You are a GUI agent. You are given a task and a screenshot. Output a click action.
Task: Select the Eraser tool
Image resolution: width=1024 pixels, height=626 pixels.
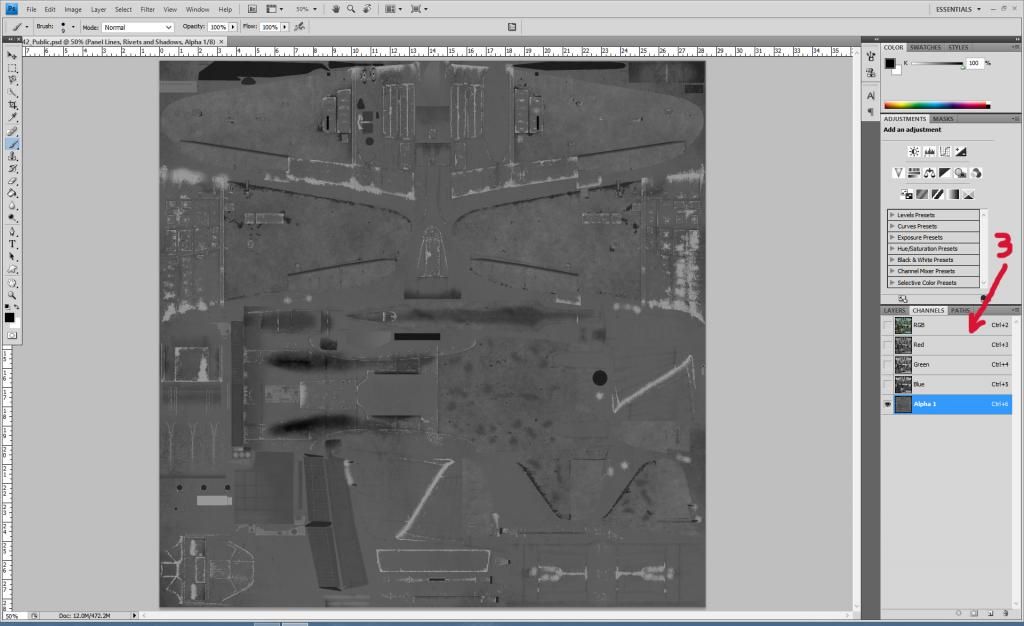point(13,181)
